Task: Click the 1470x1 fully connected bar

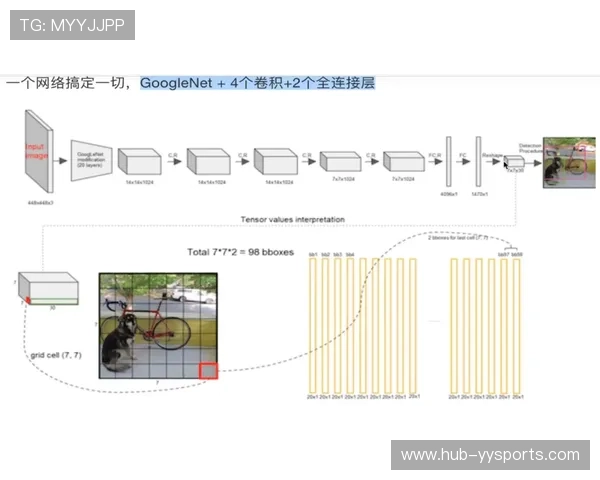Action: [x=479, y=160]
